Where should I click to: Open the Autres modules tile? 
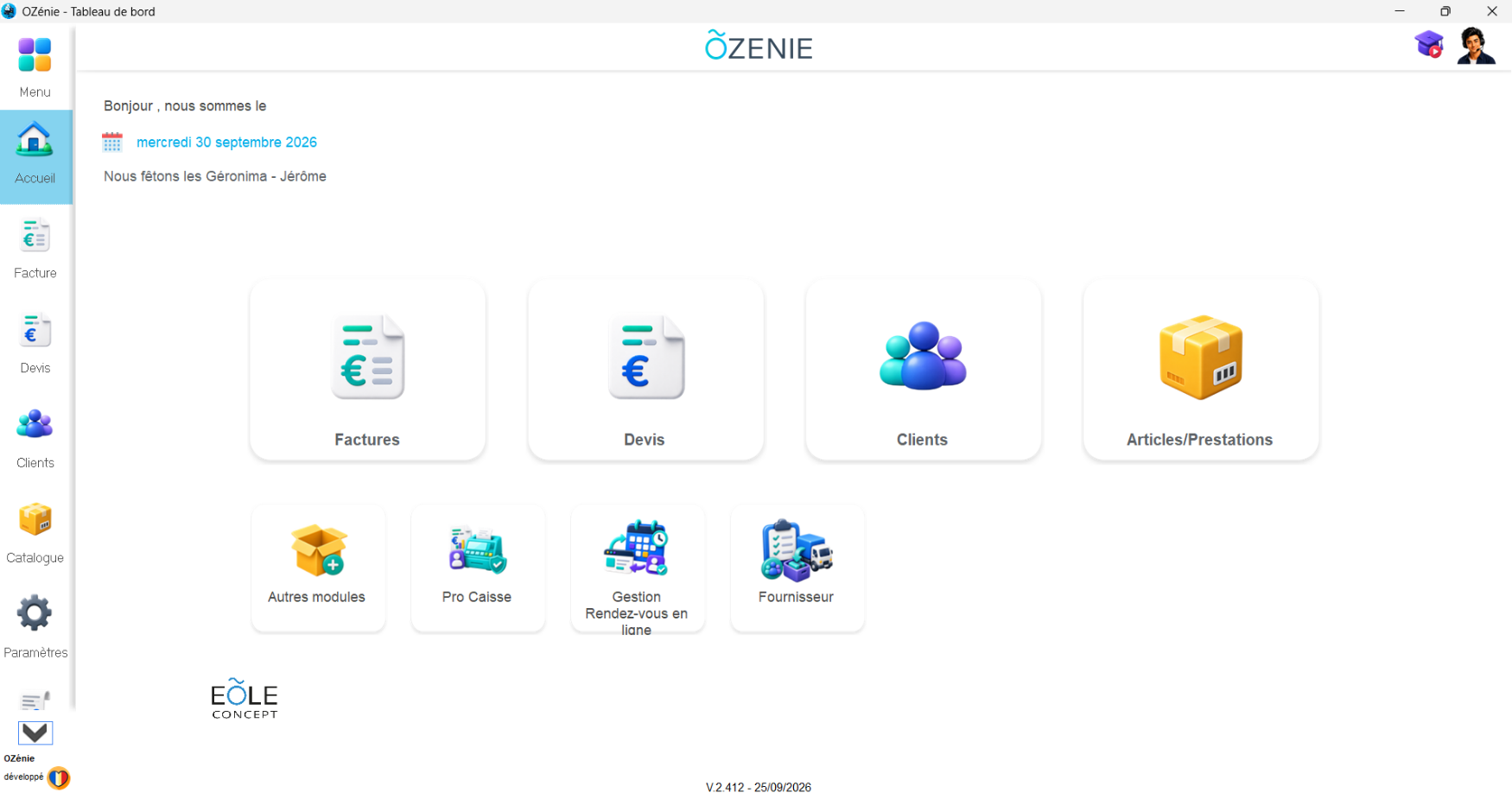coord(318,568)
